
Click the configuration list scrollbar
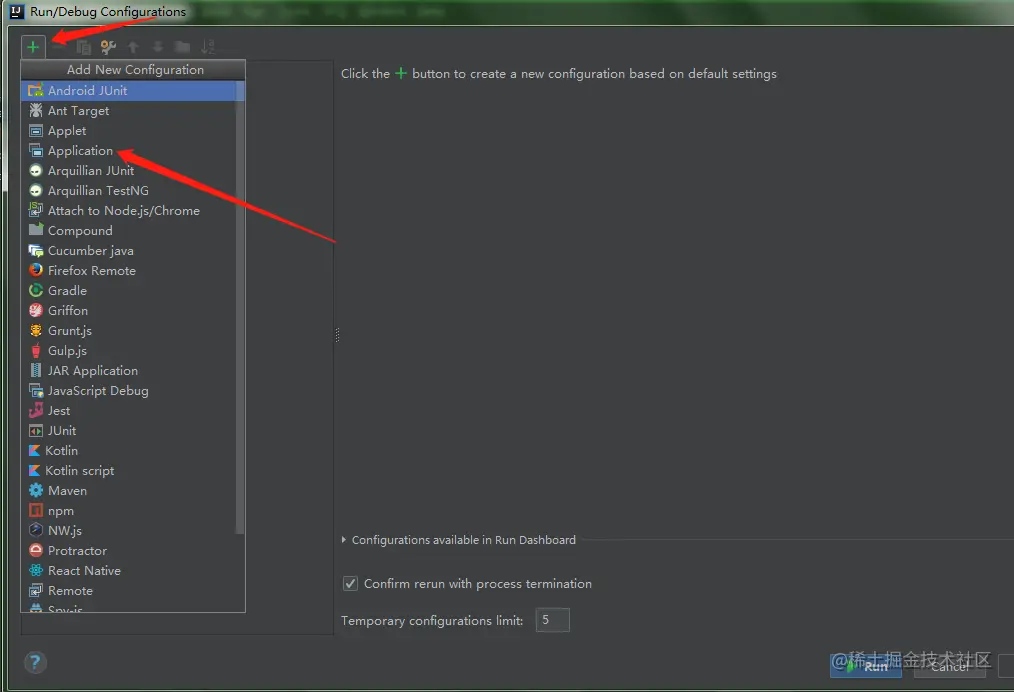coord(241,307)
